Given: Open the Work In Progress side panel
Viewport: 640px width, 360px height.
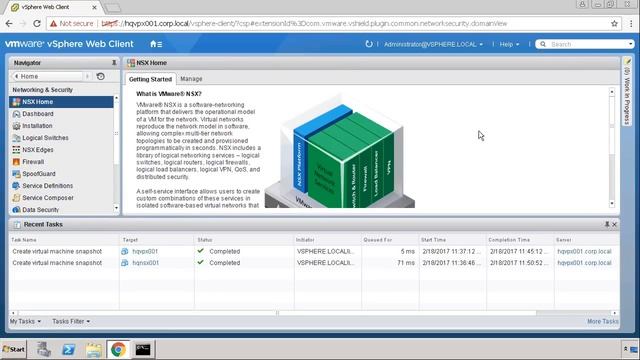Looking at the screenshot, I should tap(627, 92).
